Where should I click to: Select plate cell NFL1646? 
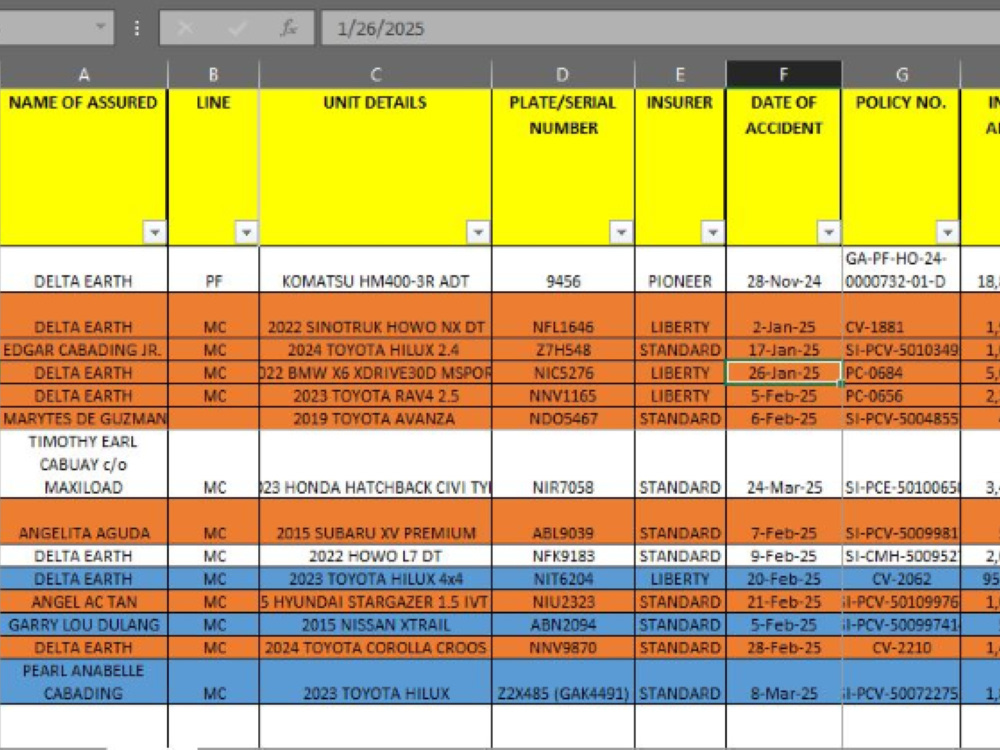coord(562,316)
